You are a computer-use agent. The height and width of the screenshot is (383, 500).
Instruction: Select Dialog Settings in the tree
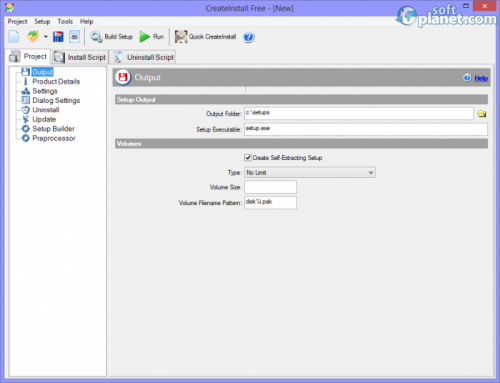tap(56, 100)
